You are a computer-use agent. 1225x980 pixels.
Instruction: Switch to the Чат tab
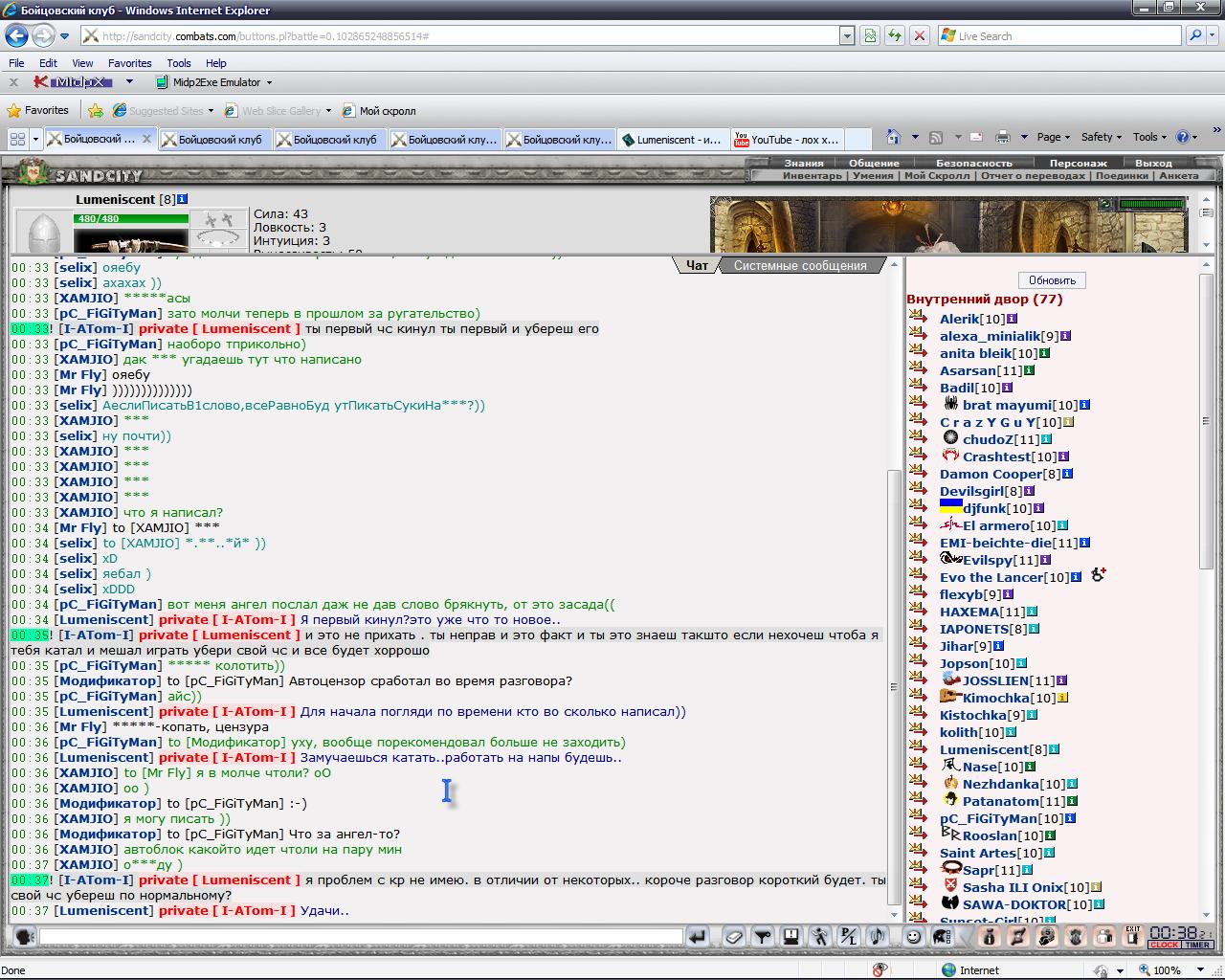tap(697, 266)
